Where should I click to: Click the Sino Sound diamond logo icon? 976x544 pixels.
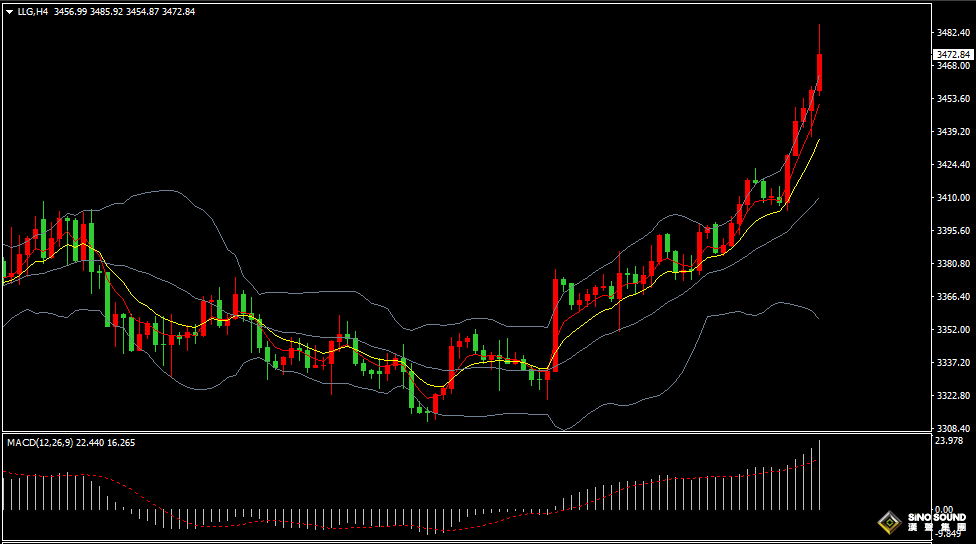[x=890, y=522]
